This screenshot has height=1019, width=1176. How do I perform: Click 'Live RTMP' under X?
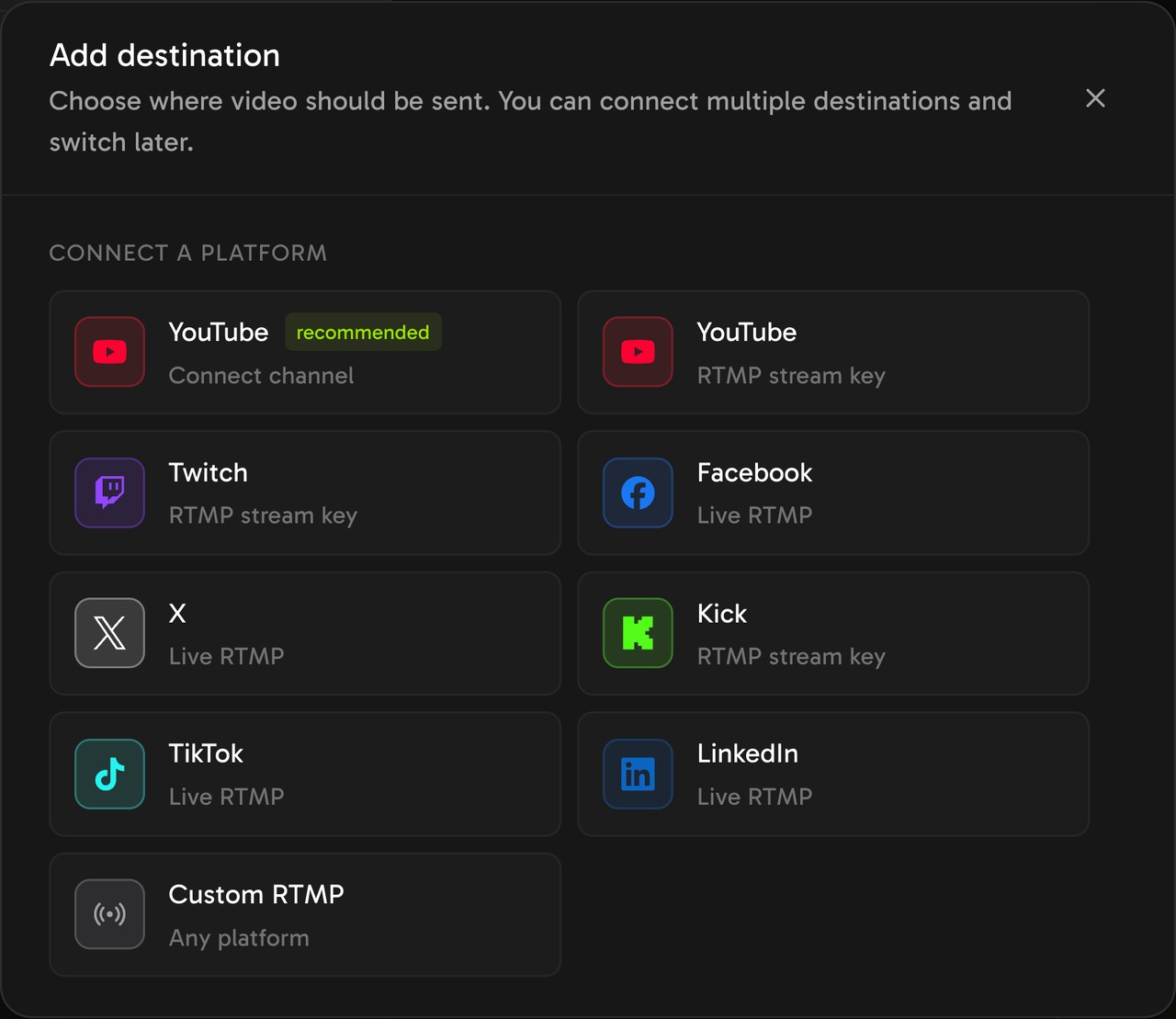click(x=226, y=656)
